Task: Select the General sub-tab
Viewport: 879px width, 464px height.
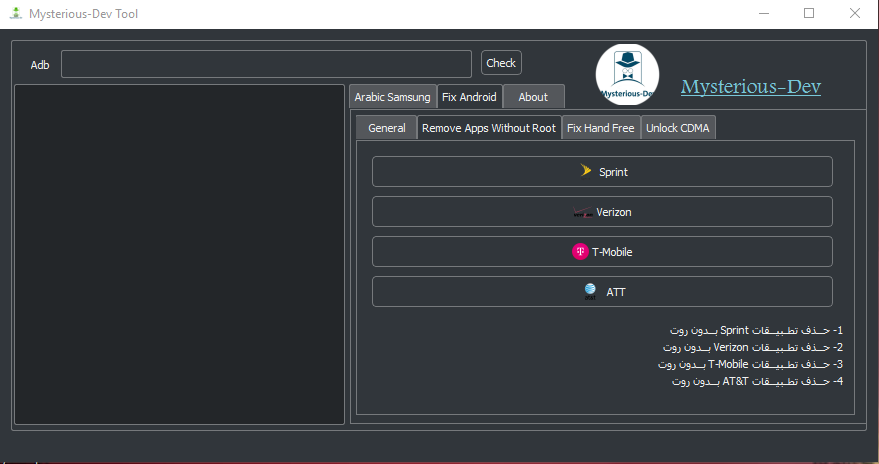Action: pyautogui.click(x=387, y=128)
